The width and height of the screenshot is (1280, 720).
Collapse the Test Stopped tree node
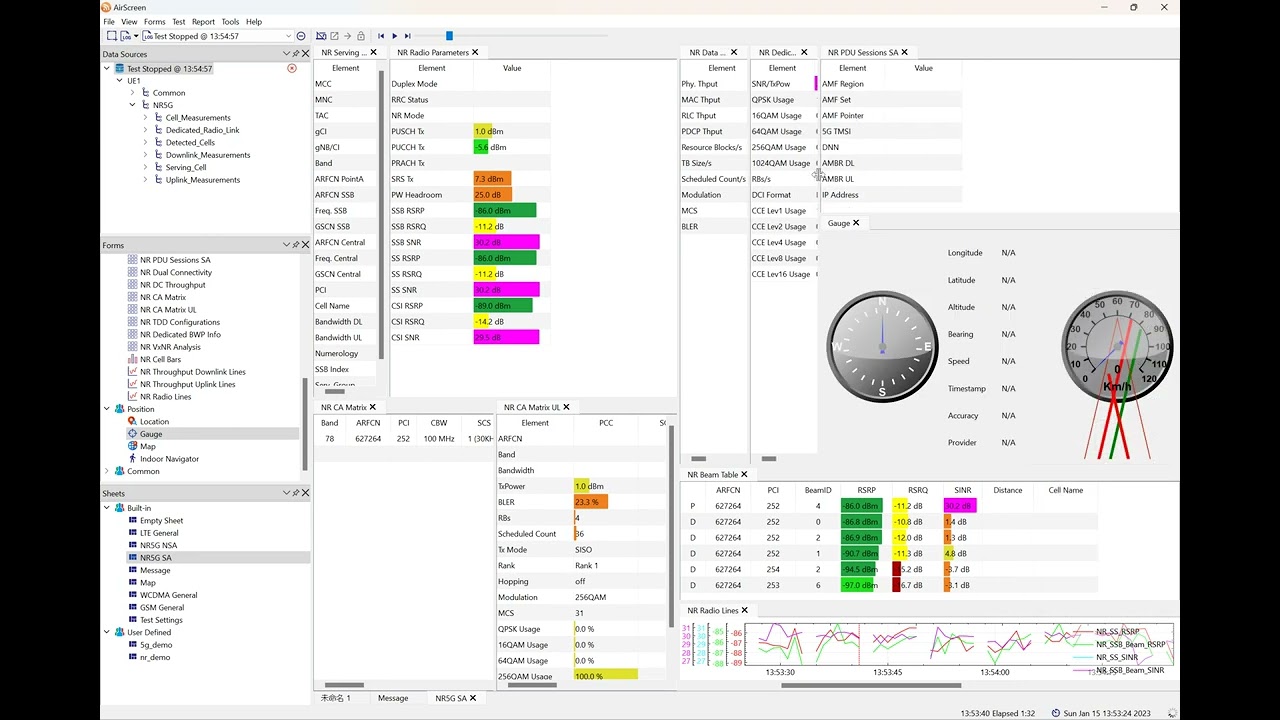coord(107,68)
